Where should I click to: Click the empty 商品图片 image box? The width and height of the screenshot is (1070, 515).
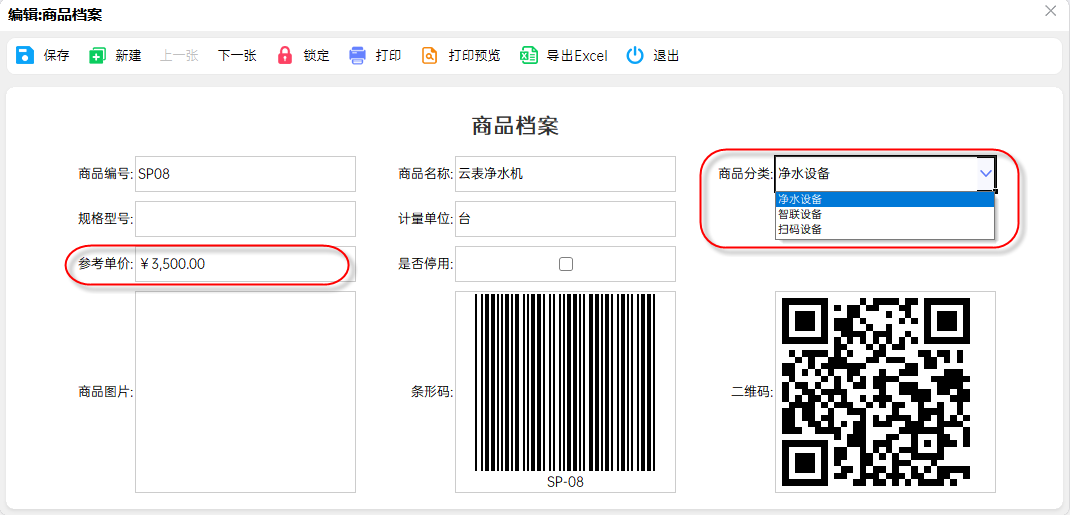tap(246, 392)
